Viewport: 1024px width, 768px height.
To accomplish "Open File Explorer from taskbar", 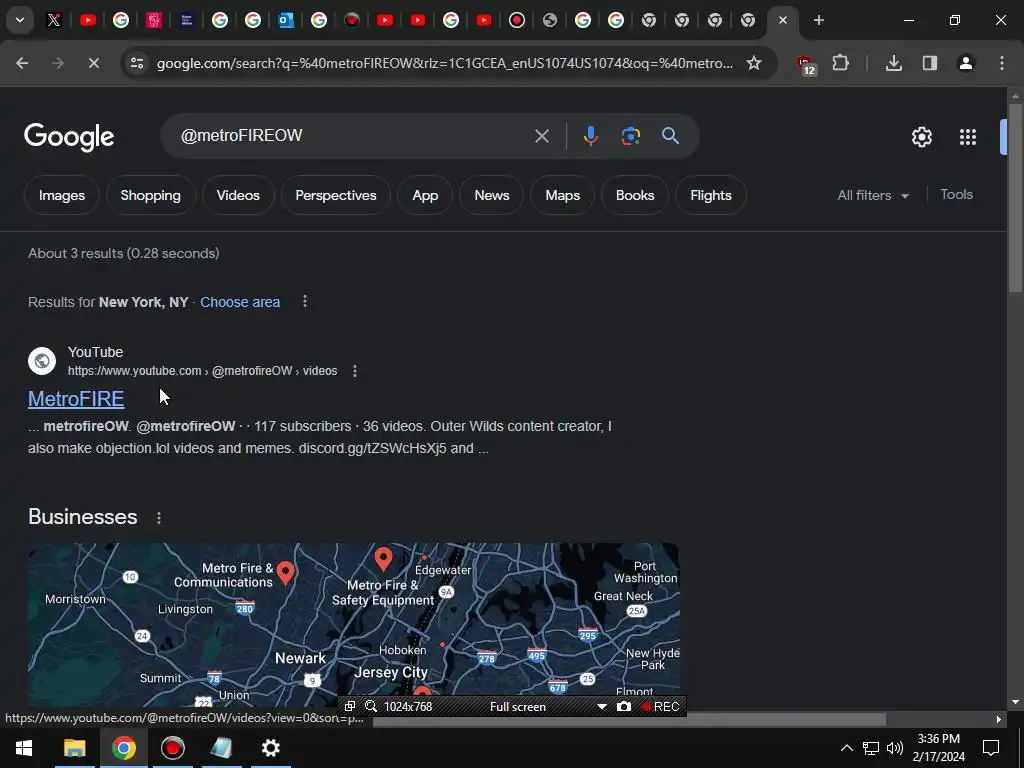I will point(74,748).
